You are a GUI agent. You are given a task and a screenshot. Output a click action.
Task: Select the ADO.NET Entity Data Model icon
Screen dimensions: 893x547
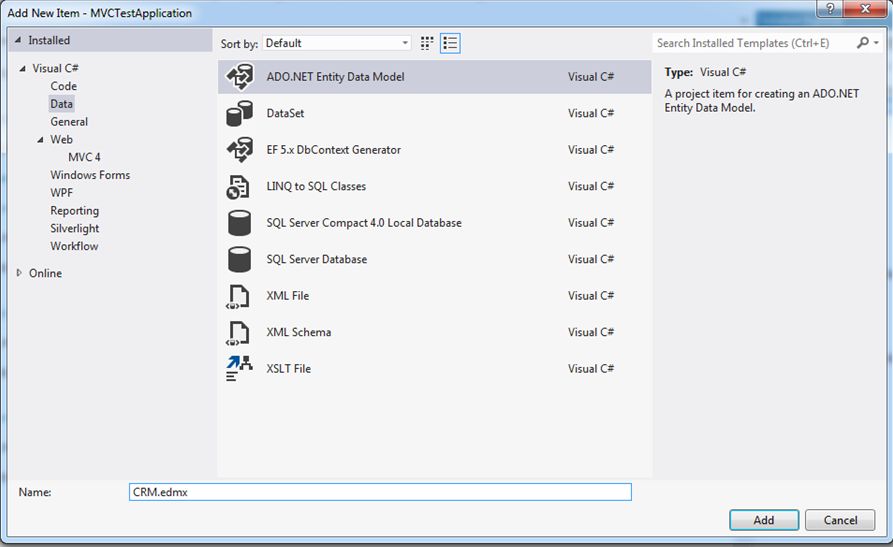click(x=240, y=77)
